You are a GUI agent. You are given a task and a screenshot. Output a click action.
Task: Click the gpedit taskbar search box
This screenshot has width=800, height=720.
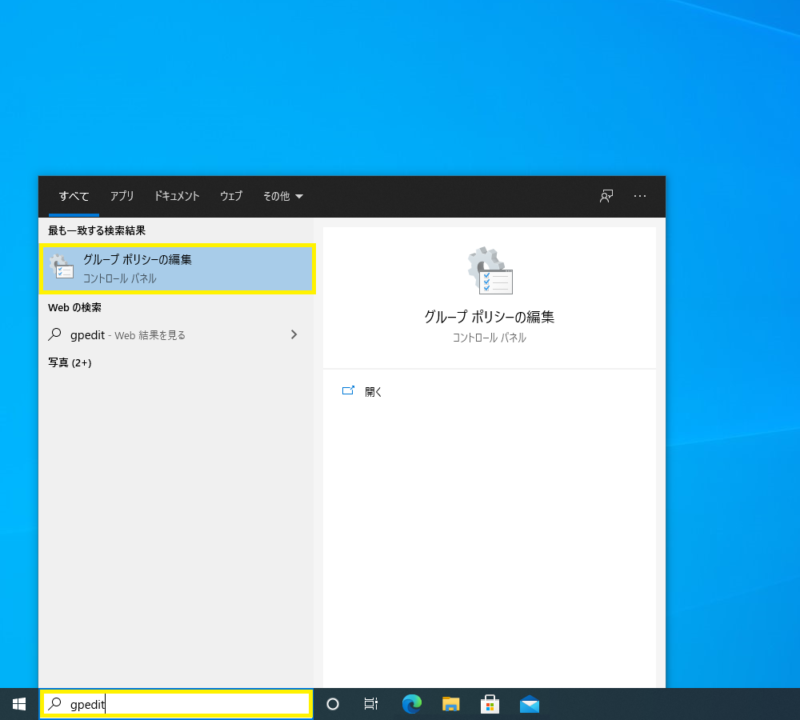tap(177, 704)
